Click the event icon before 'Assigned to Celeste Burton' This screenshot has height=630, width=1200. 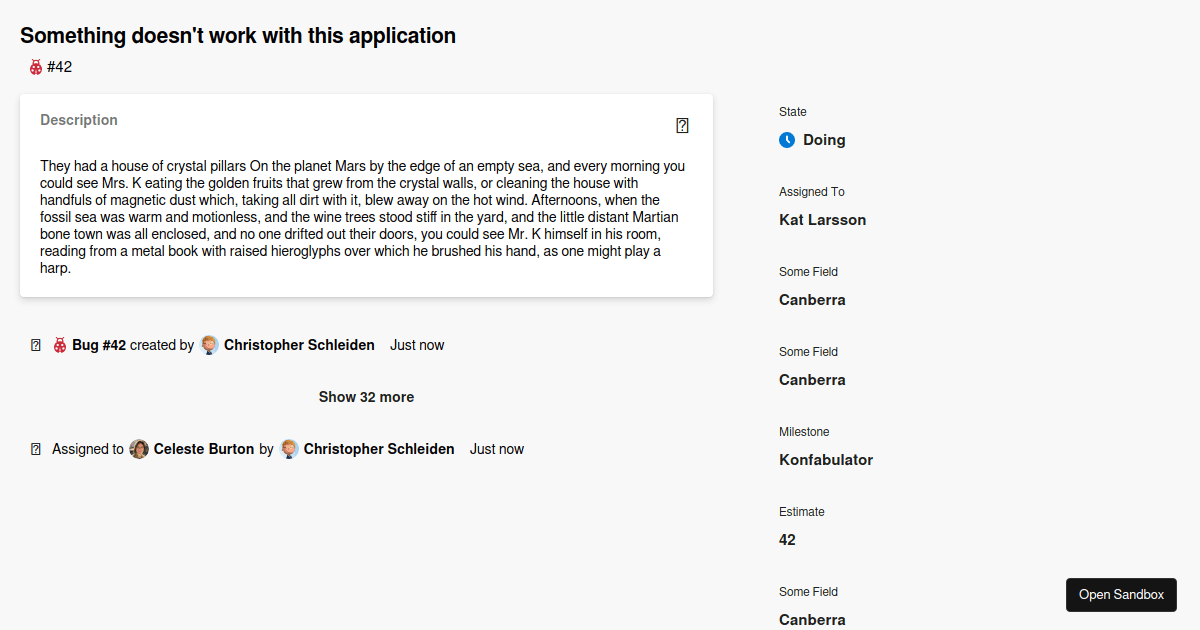click(x=36, y=448)
